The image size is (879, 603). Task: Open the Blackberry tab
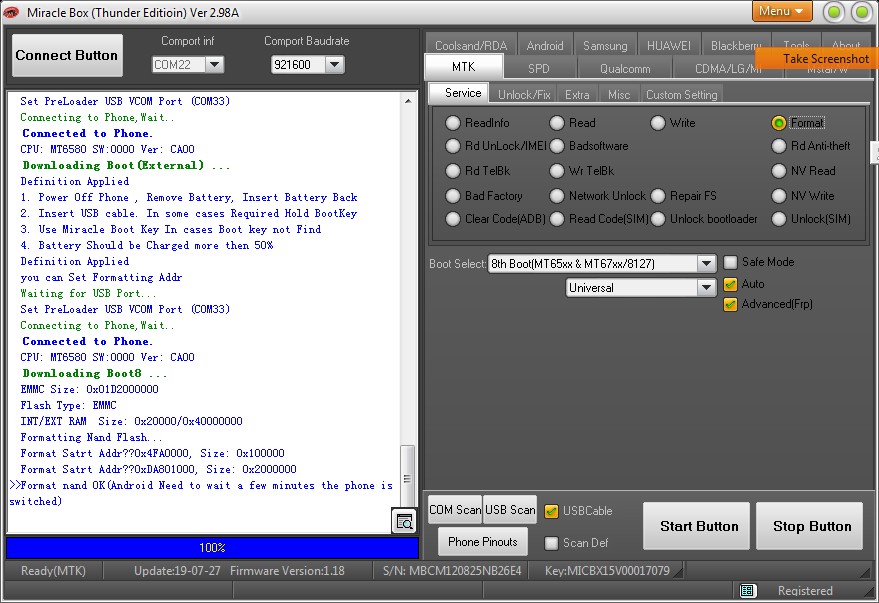point(736,45)
